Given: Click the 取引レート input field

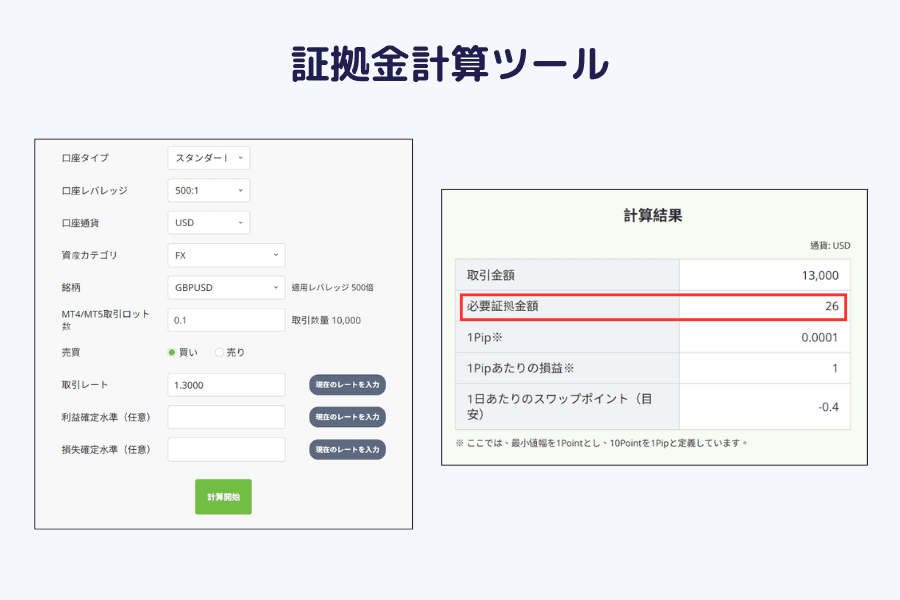Looking at the screenshot, I should (x=226, y=385).
